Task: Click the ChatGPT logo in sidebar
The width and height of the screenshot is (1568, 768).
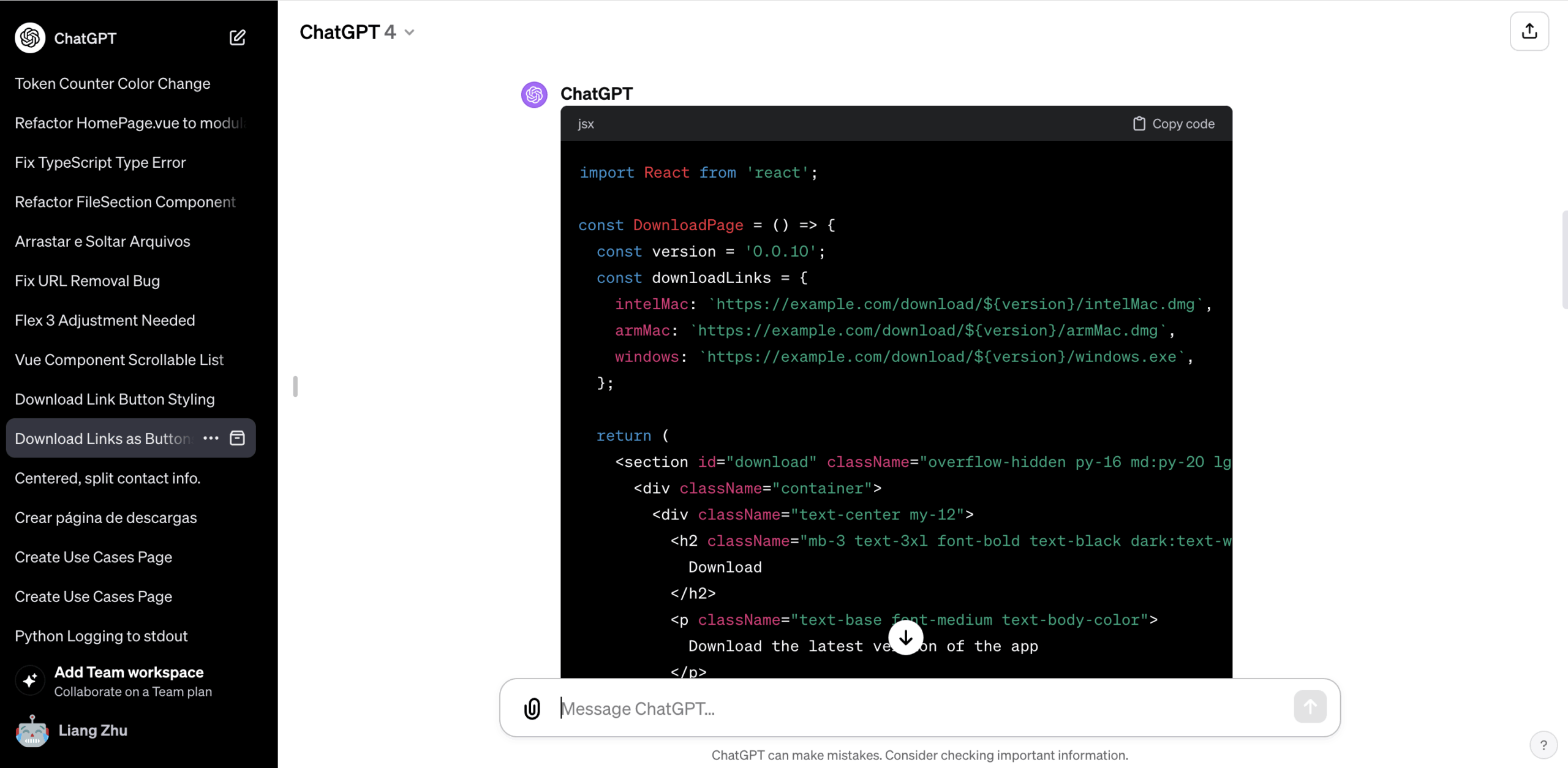Action: 30,38
